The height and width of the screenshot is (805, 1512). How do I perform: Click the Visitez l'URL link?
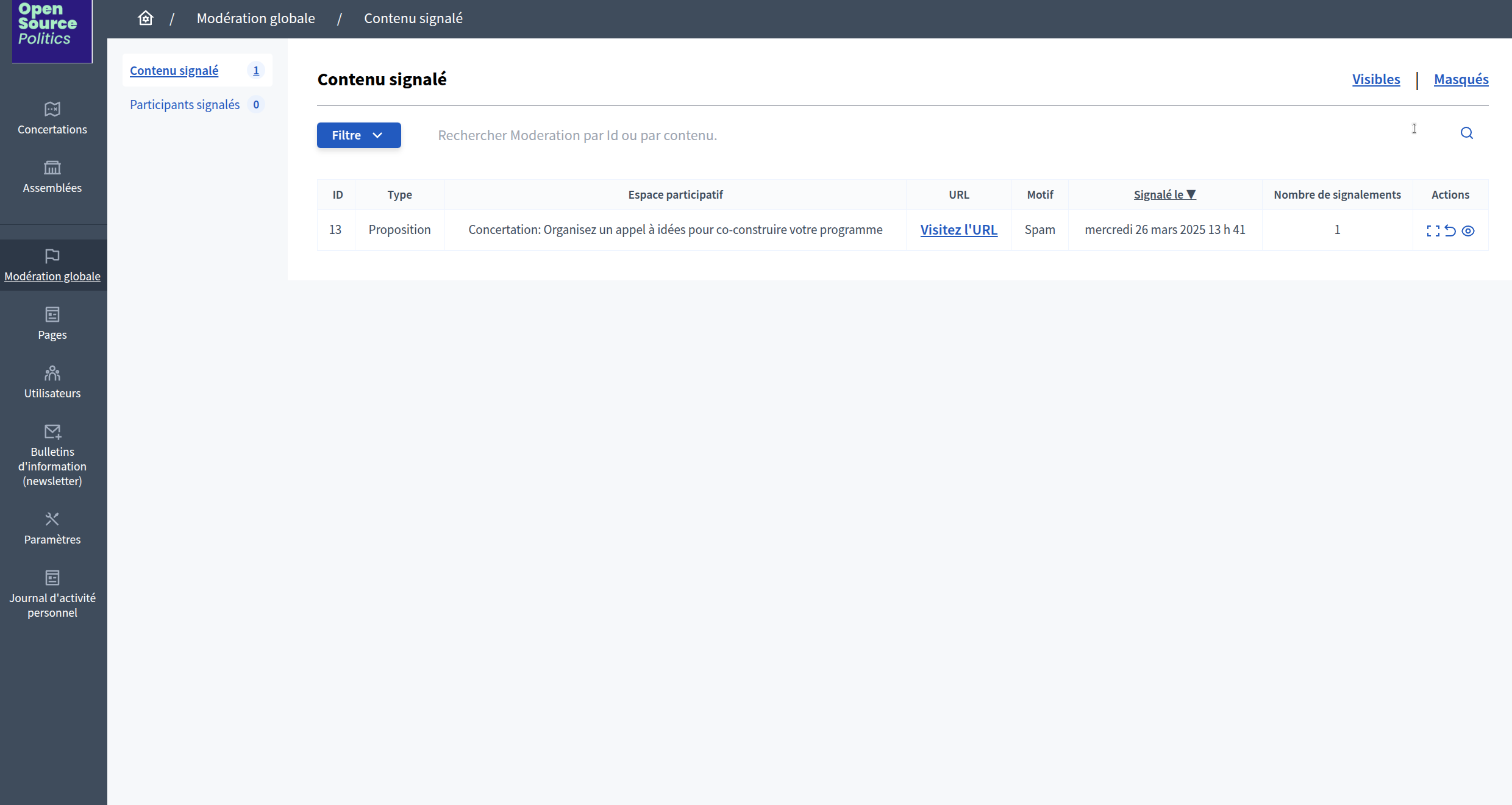[x=958, y=230]
